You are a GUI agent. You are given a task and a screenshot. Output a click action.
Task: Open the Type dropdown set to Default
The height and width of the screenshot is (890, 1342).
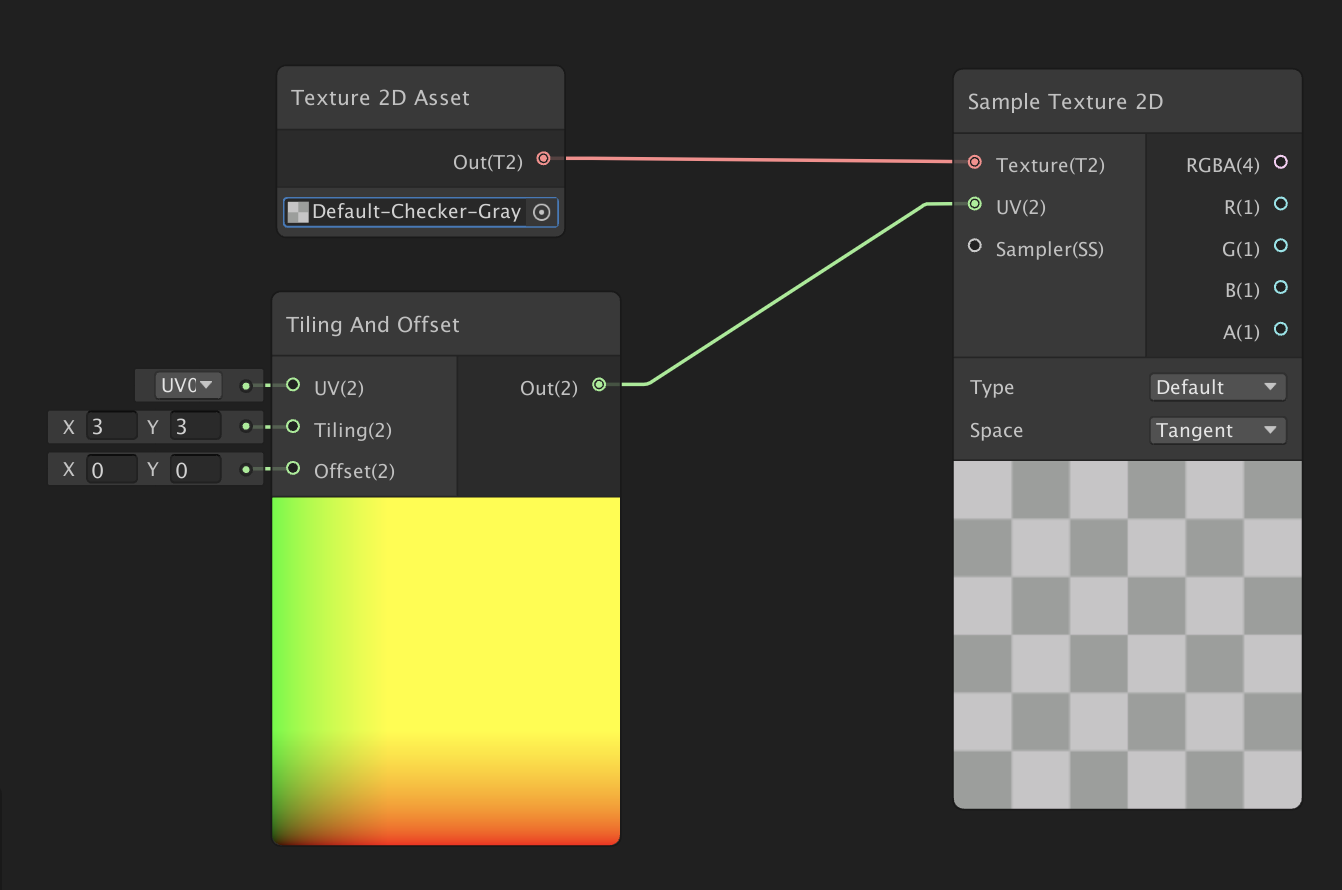tap(1217, 387)
